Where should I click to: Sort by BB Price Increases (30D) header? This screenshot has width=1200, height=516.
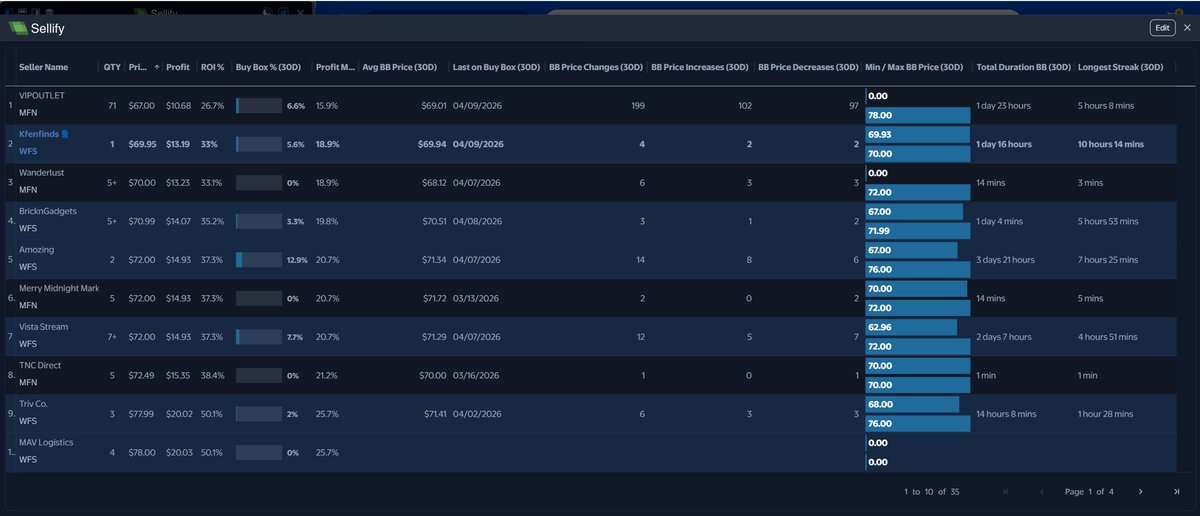tap(700, 67)
